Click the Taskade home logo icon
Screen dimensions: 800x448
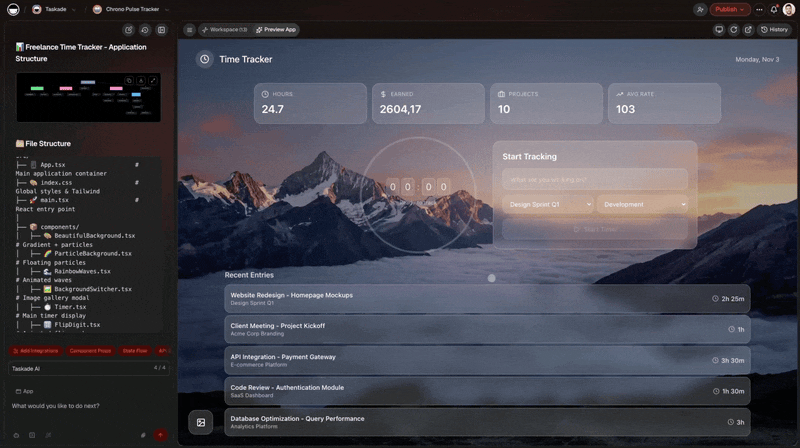[13, 9]
